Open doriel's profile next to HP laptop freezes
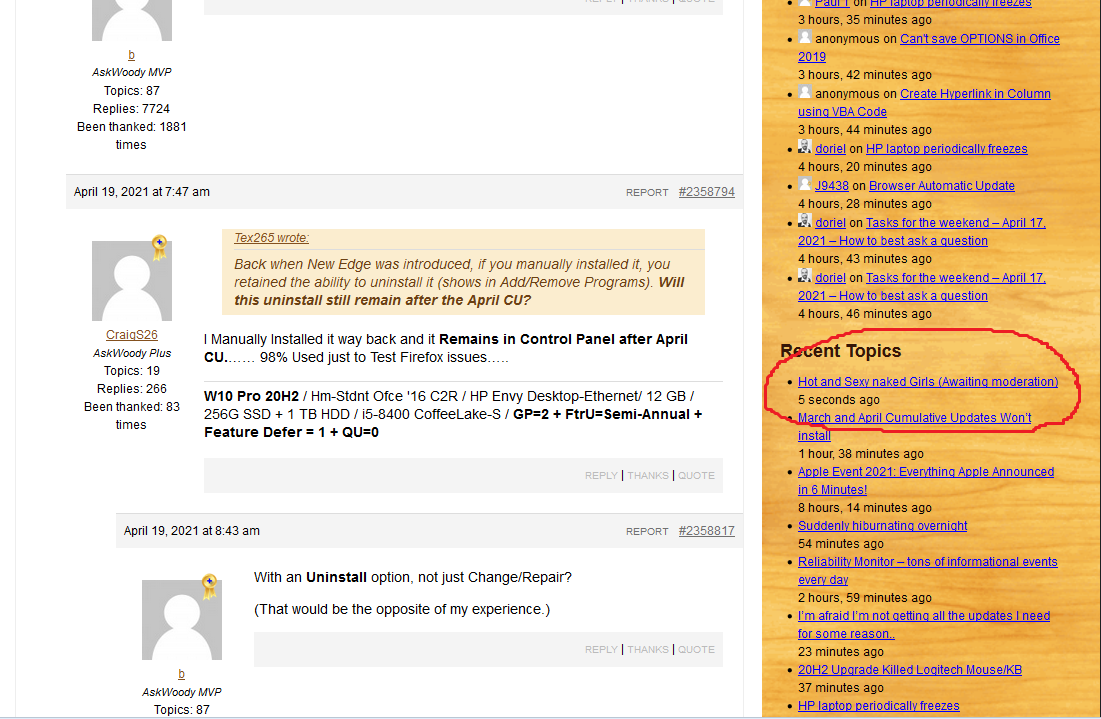Screen dimensions: 1101x719 830,149
